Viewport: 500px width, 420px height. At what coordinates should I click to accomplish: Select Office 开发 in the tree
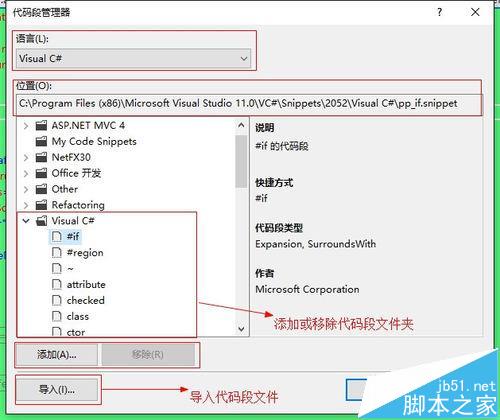click(76, 173)
